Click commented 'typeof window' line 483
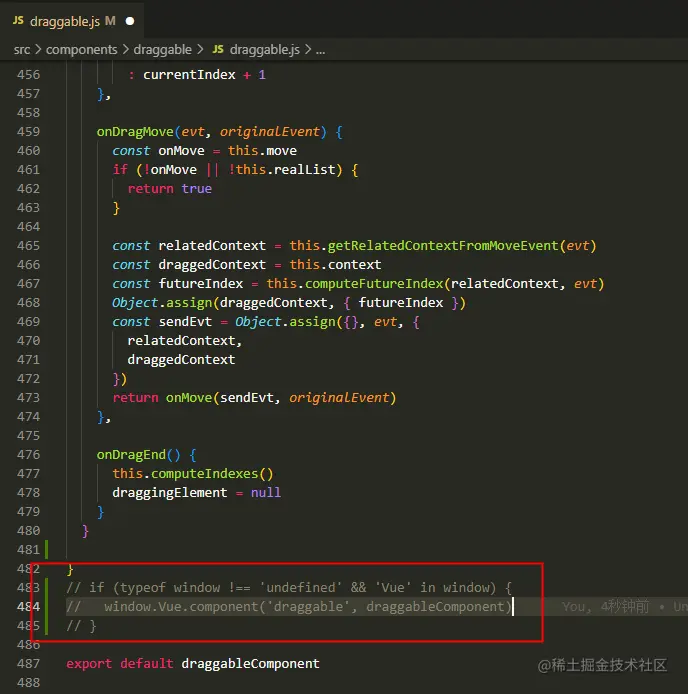Image resolution: width=688 pixels, height=694 pixels. pyautogui.click(x=170, y=588)
